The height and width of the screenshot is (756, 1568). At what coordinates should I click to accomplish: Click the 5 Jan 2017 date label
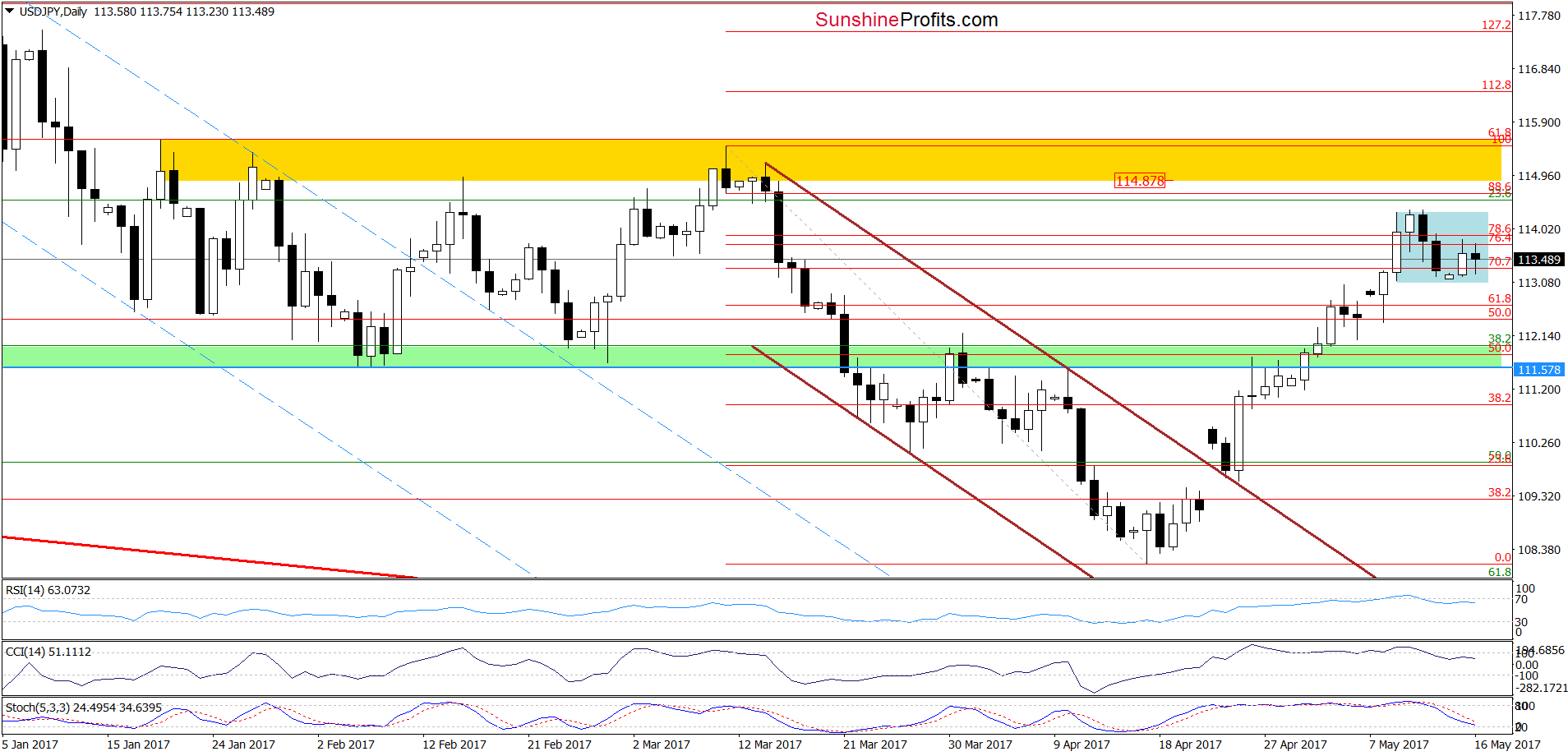[x=30, y=744]
